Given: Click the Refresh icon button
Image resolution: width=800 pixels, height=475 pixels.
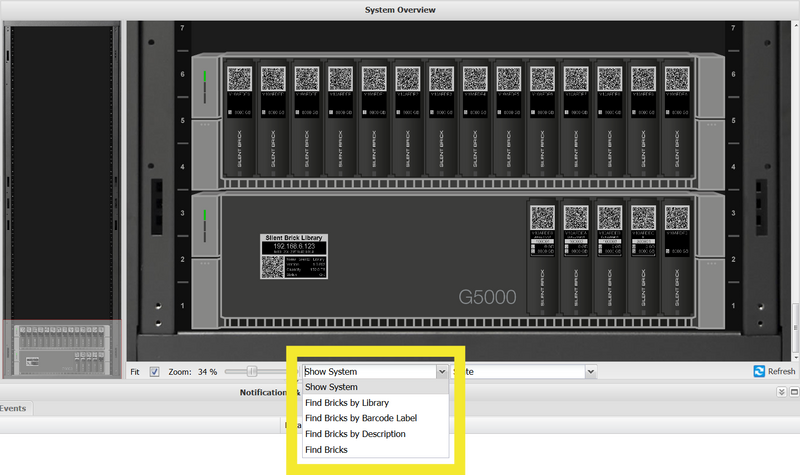Looking at the screenshot, I should click(760, 371).
